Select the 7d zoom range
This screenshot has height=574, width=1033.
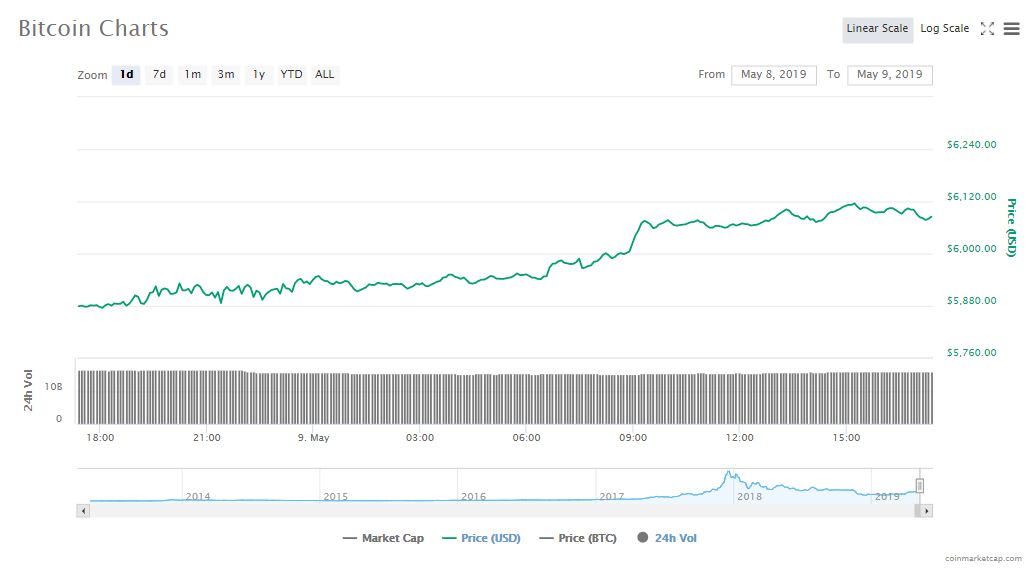[x=159, y=75]
